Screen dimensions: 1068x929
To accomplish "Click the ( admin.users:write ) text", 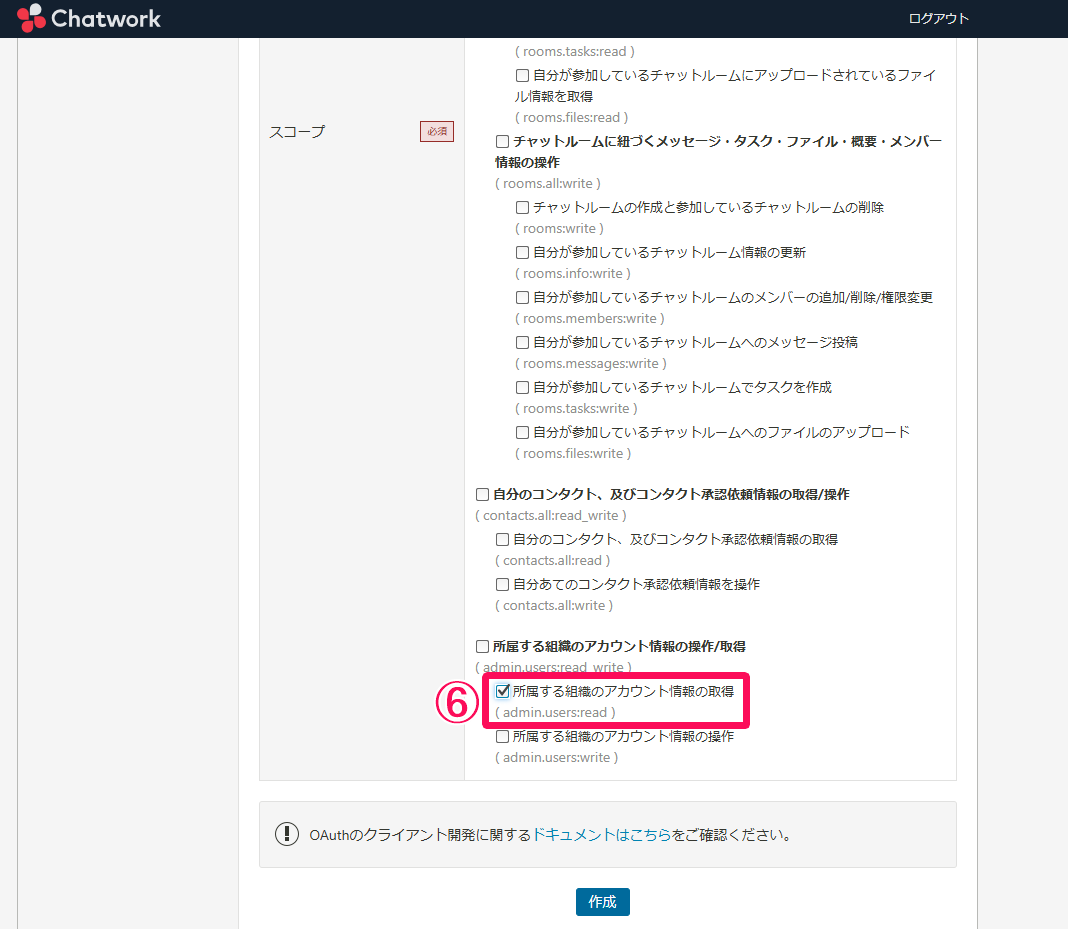I will pos(556,757).
